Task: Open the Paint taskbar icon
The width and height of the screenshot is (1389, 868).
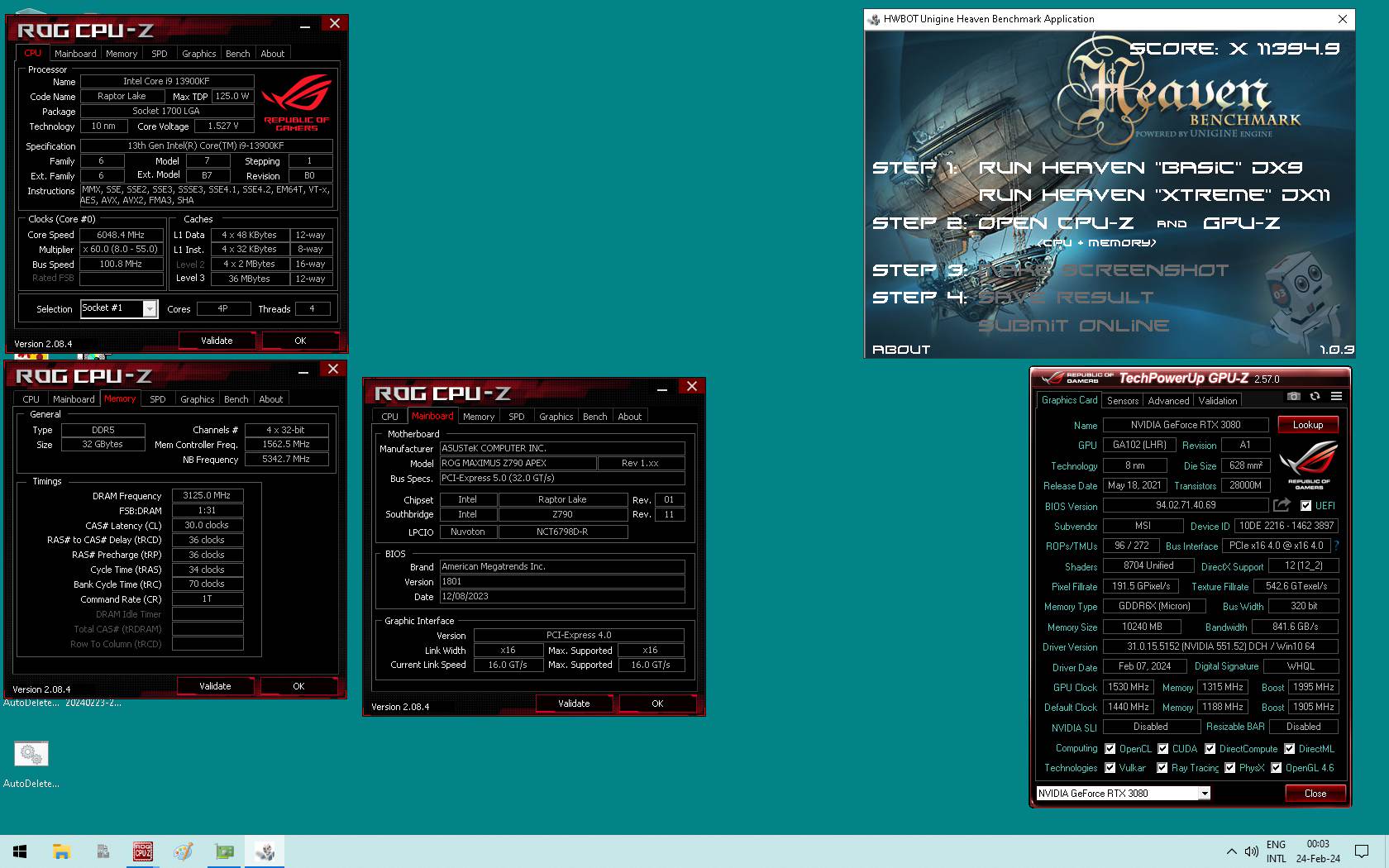Action: pyautogui.click(x=184, y=851)
